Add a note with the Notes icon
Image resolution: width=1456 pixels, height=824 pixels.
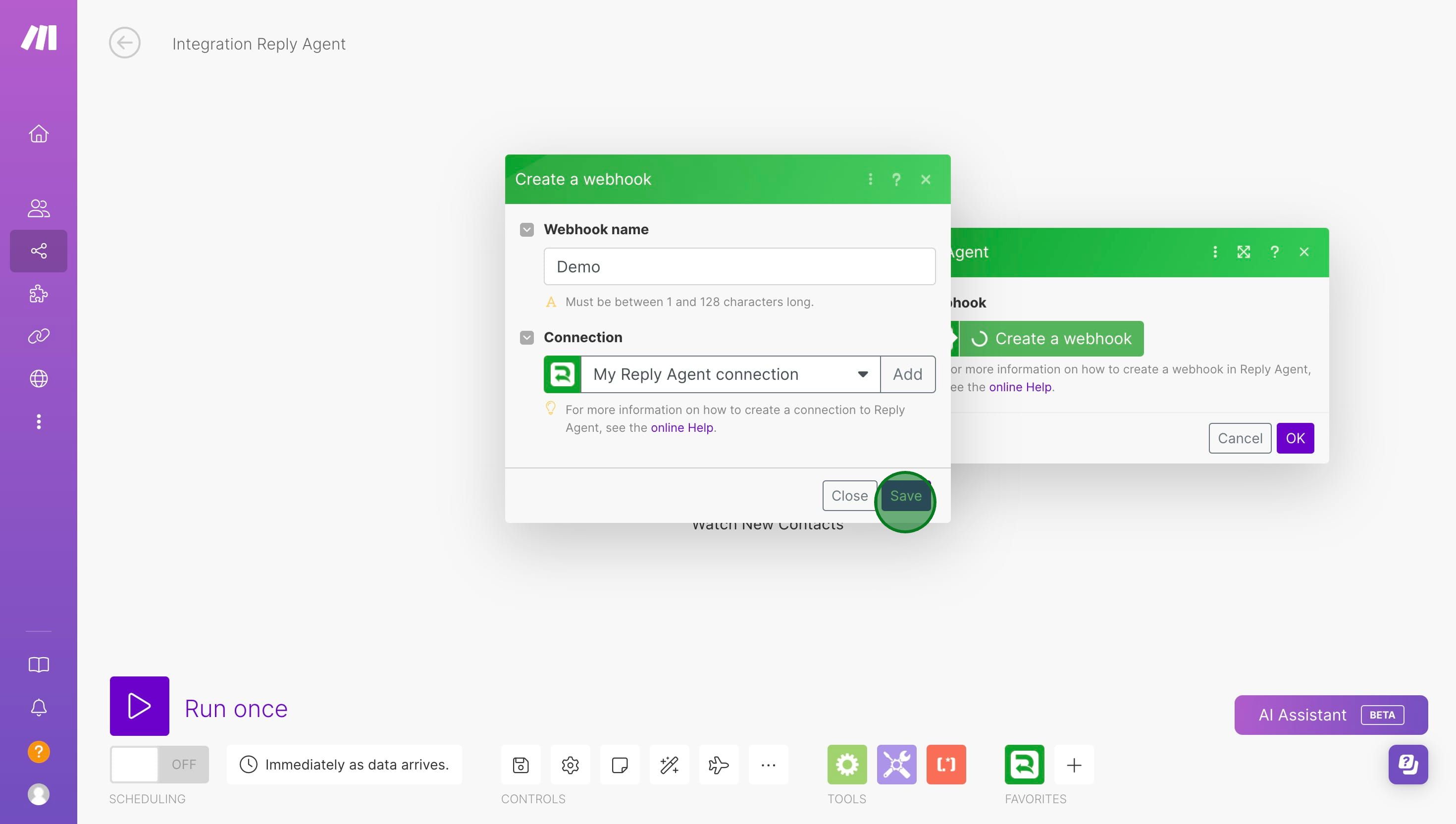click(x=620, y=765)
